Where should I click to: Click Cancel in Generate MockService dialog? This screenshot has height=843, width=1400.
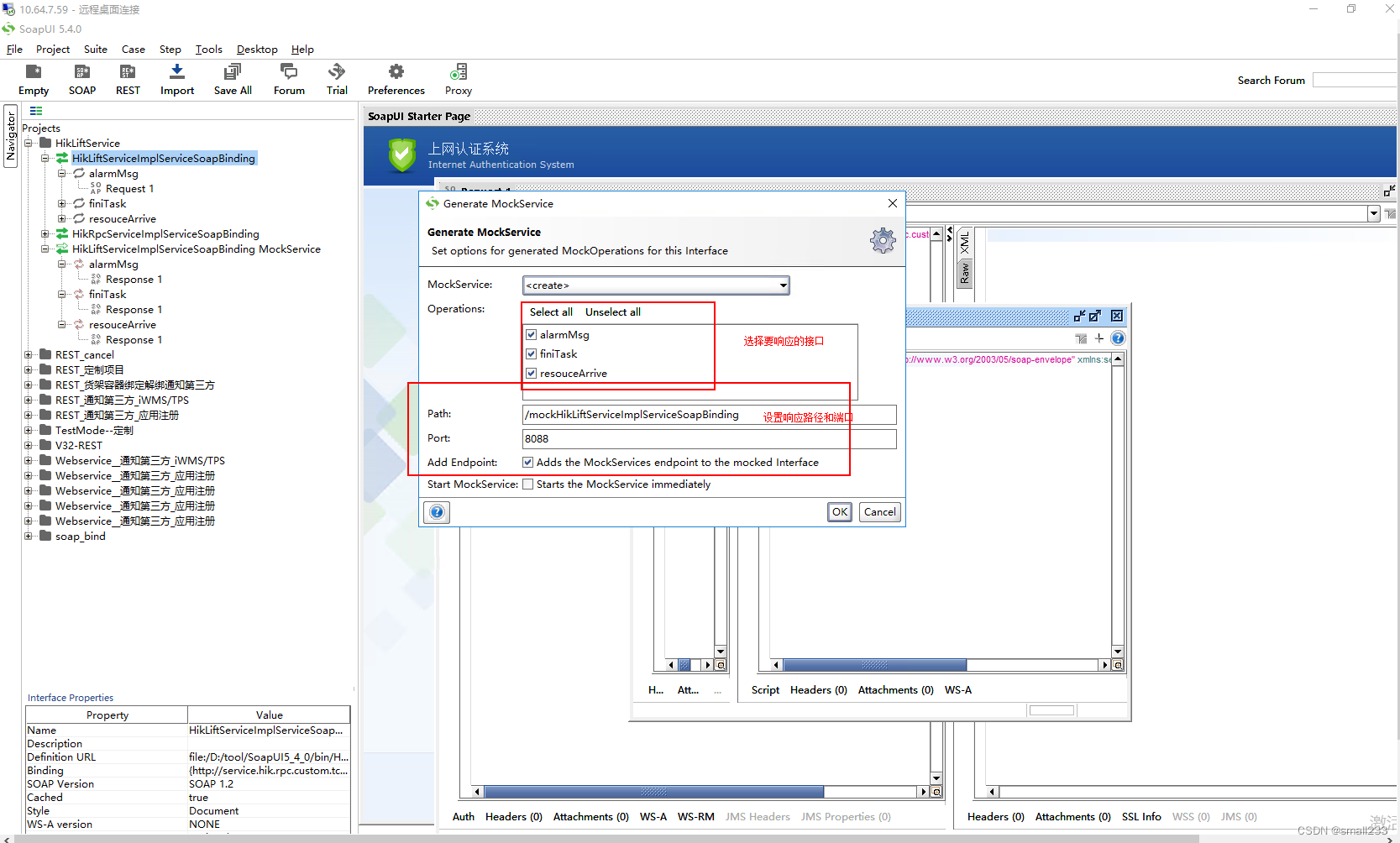click(880, 512)
